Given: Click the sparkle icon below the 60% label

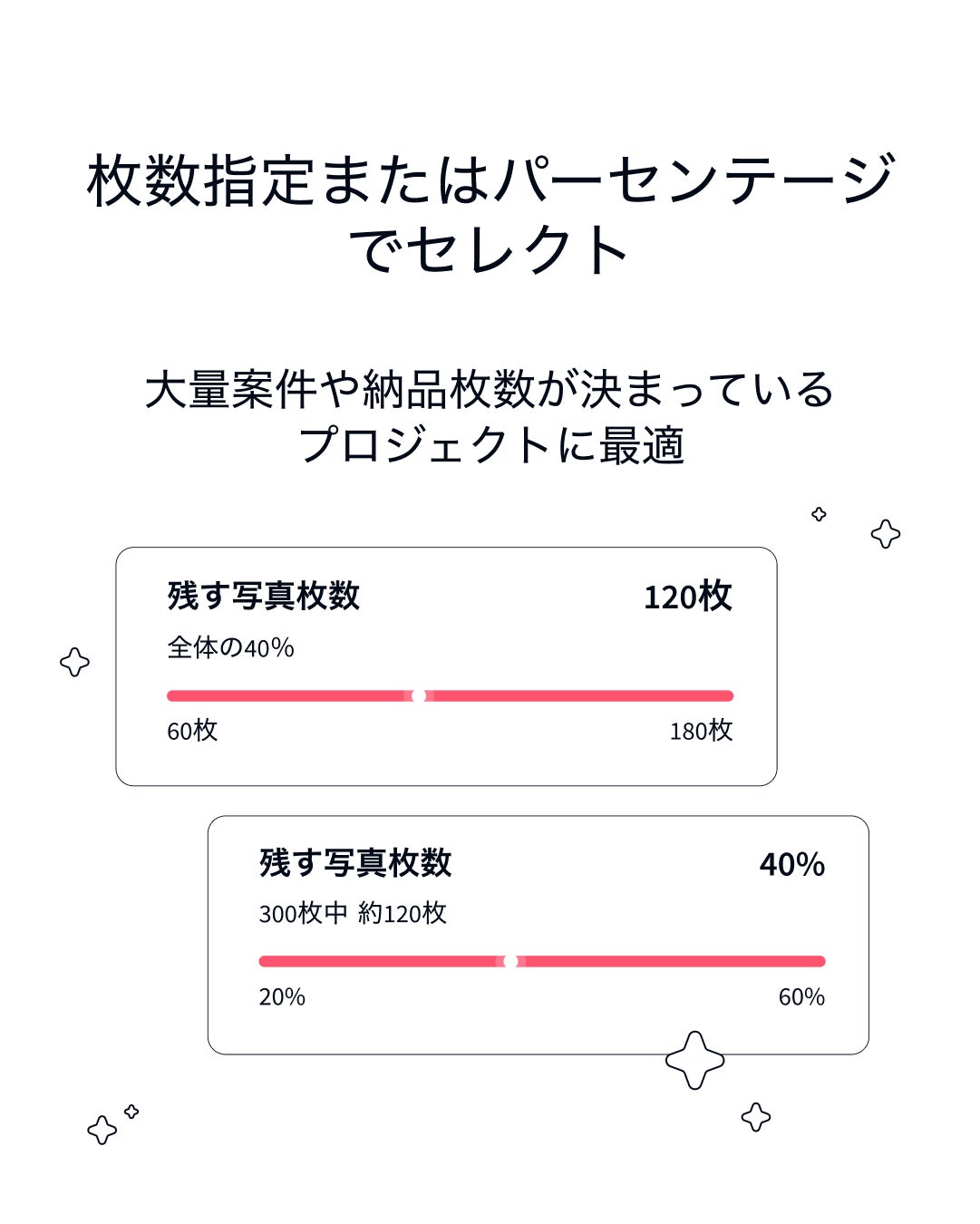Looking at the screenshot, I should pyautogui.click(x=755, y=1116).
